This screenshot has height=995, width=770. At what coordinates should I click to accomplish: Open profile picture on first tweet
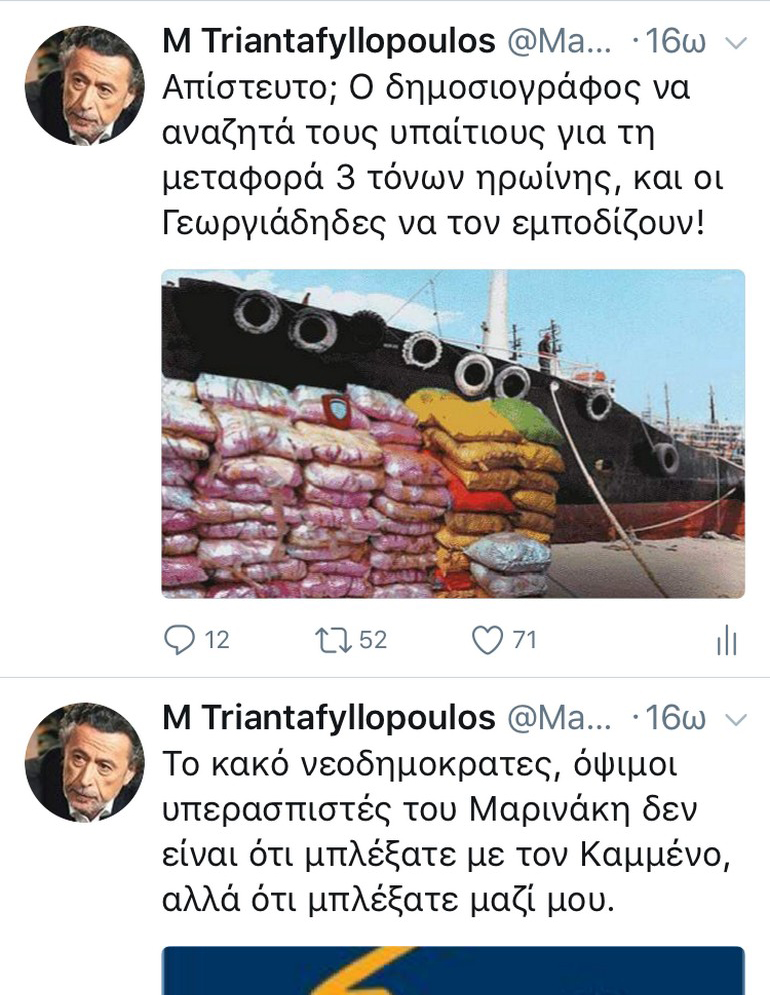pyautogui.click(x=84, y=86)
